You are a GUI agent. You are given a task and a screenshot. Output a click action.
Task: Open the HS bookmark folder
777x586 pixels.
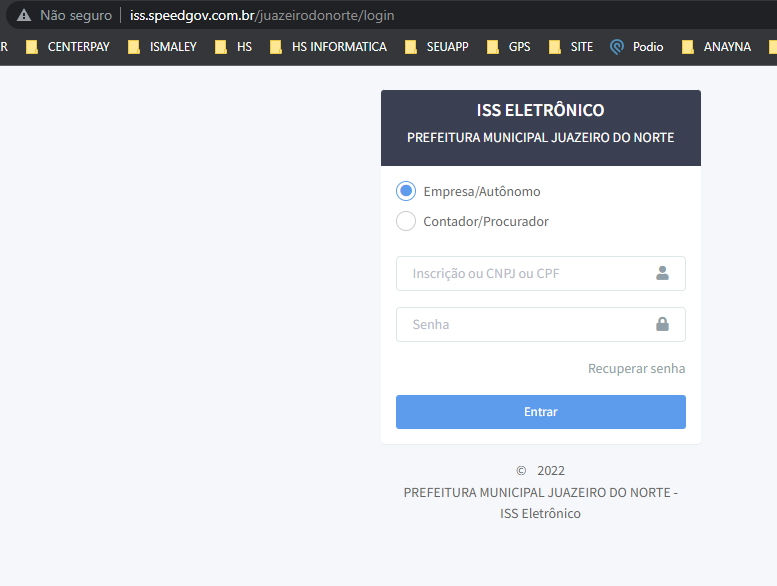pyautogui.click(x=233, y=47)
